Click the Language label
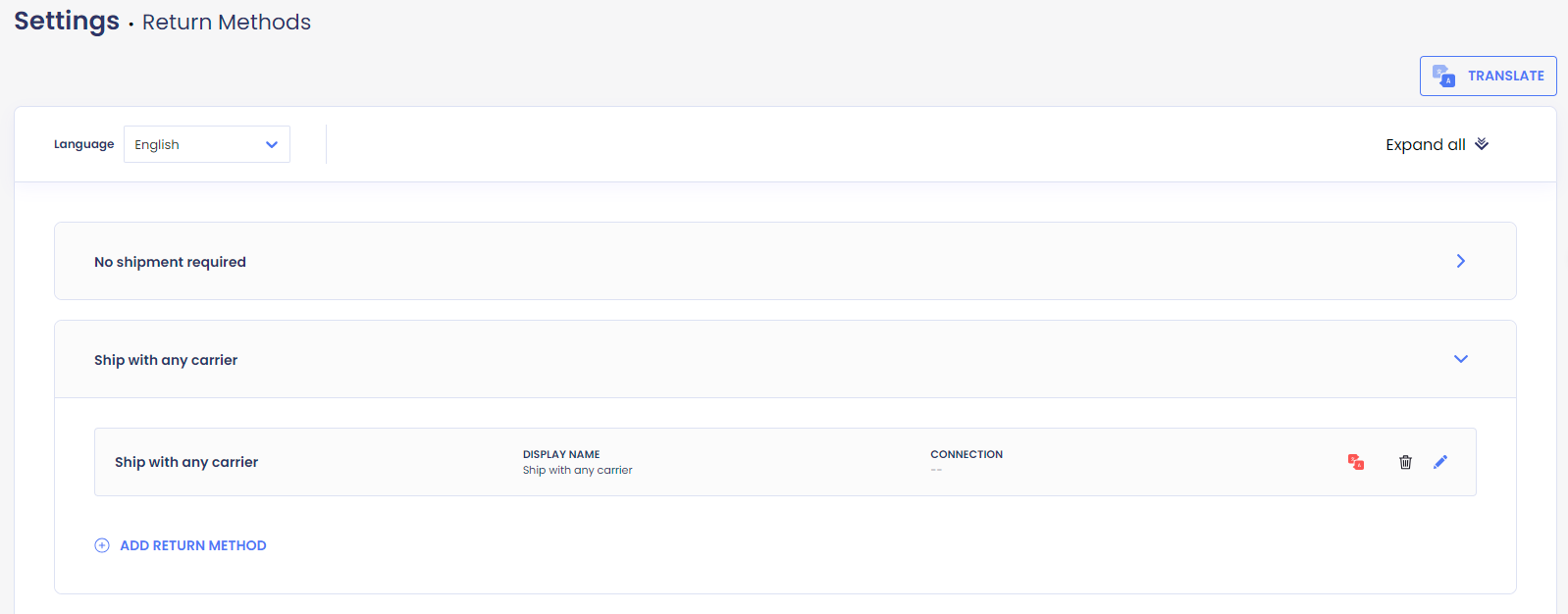 pos(83,144)
